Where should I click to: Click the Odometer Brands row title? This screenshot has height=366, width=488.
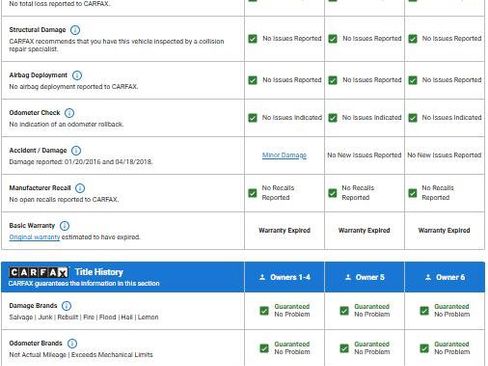[x=36, y=343]
